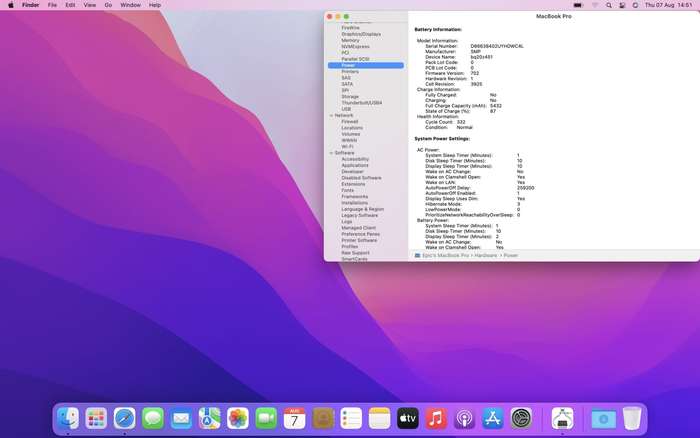Open Podcasts app in the Dock
Image resolution: width=700 pixels, height=438 pixels.
point(464,419)
